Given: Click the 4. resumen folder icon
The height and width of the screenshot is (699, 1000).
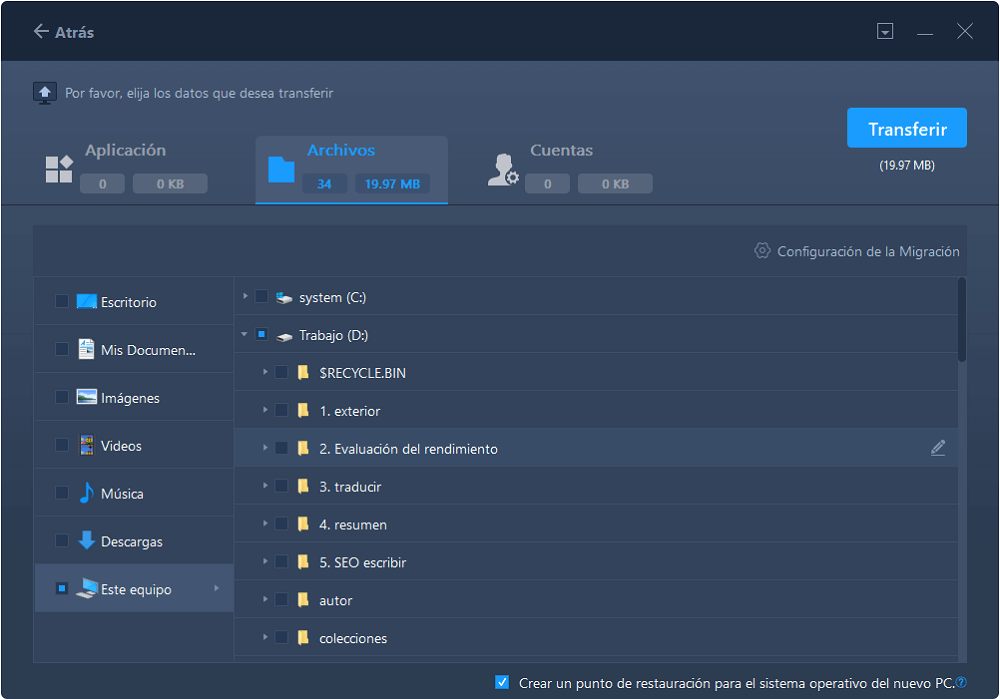Looking at the screenshot, I should point(304,524).
